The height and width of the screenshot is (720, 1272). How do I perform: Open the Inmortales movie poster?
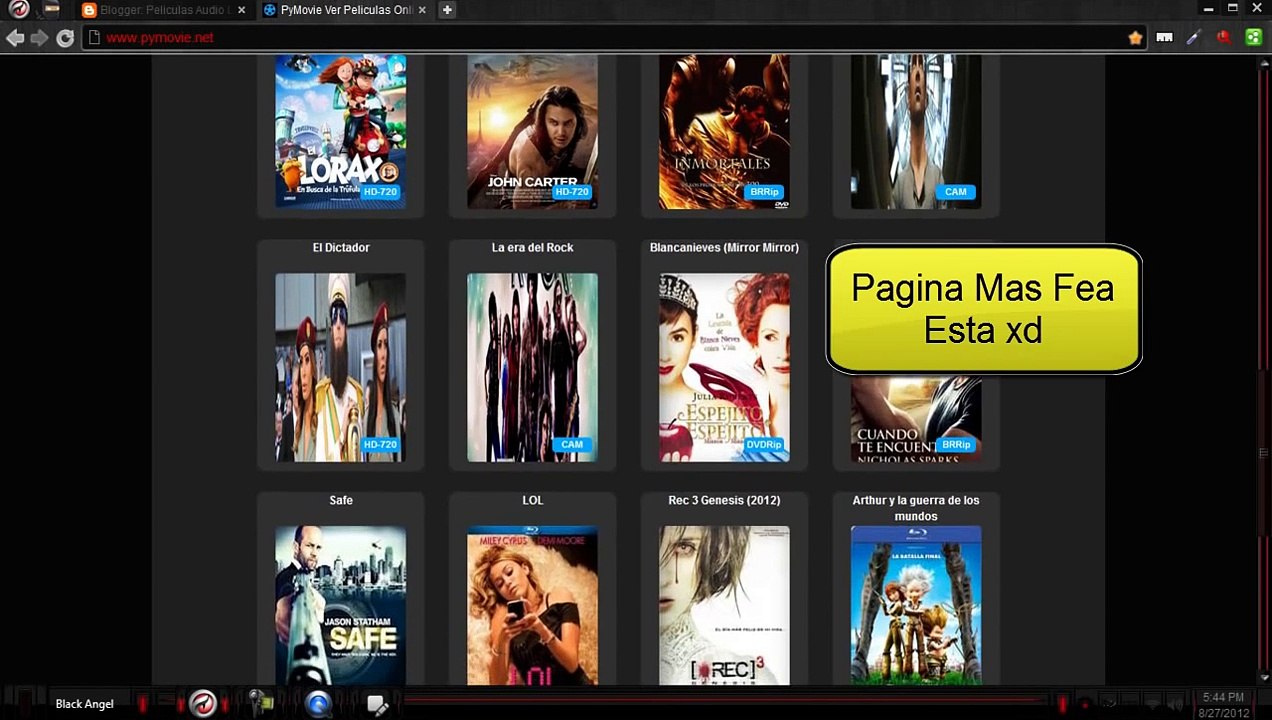point(724,131)
